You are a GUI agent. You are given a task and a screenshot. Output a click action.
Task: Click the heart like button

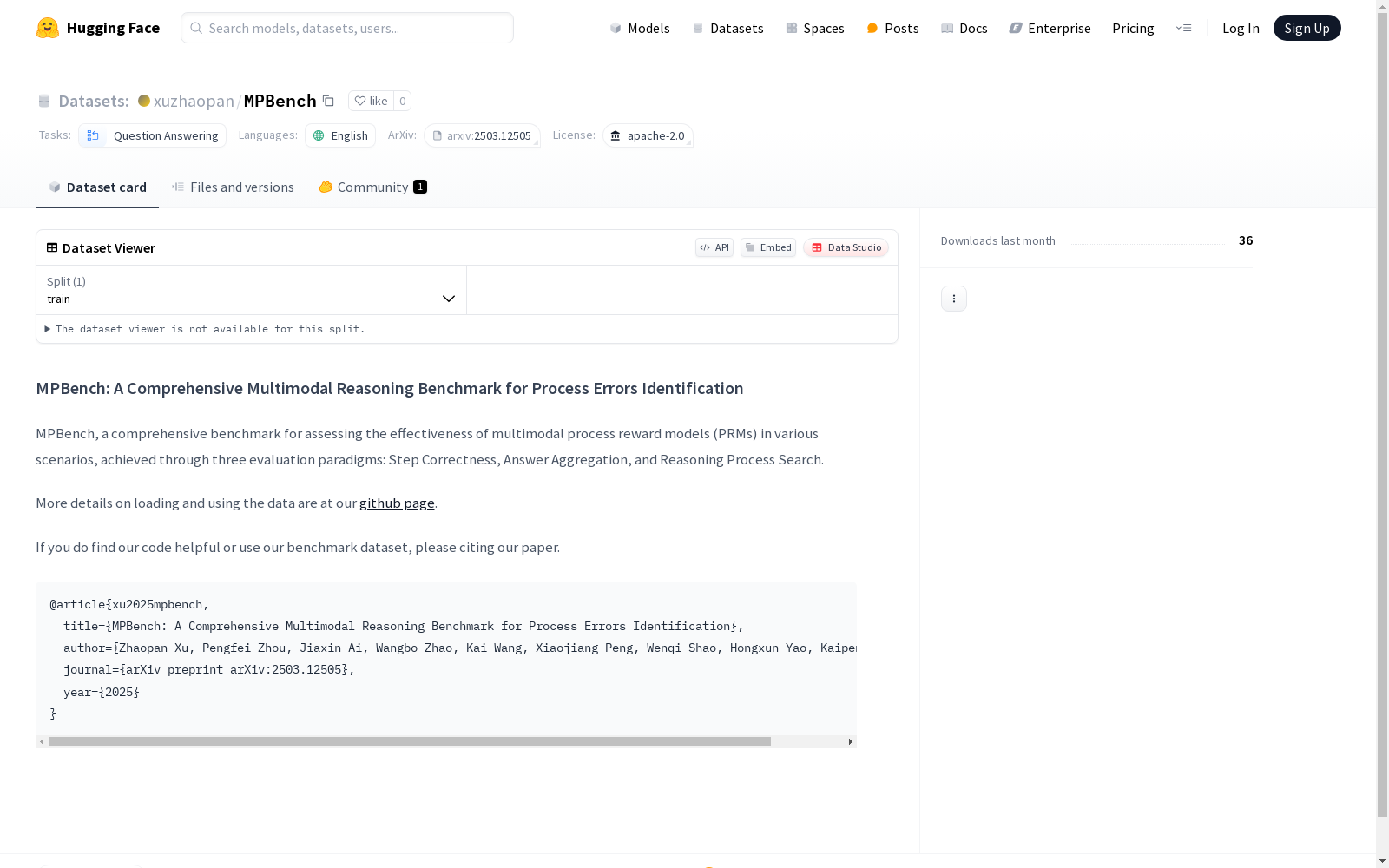(371, 101)
